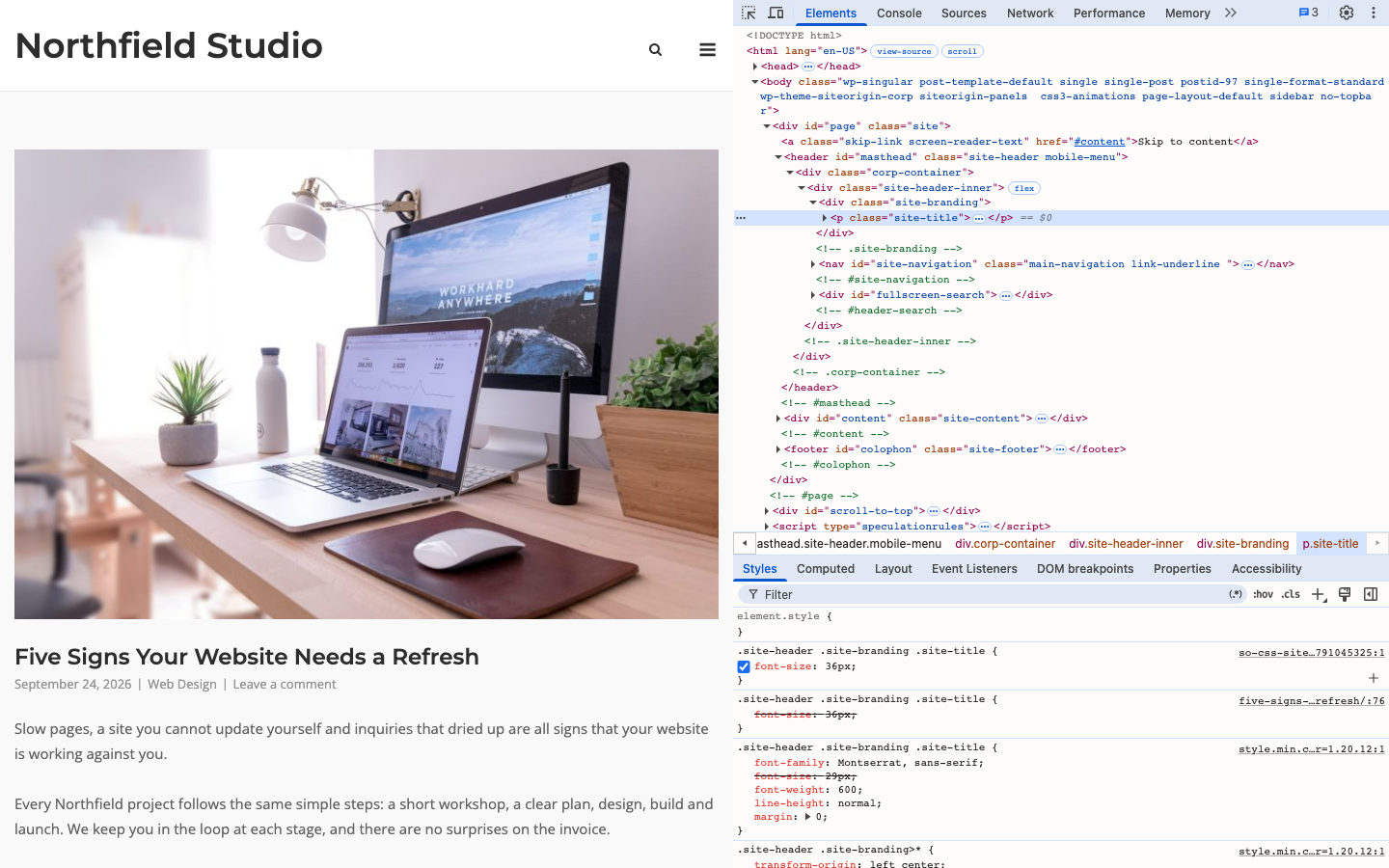Expand the margin shorthand triangle
The height and width of the screenshot is (868, 1389).
click(x=807, y=816)
